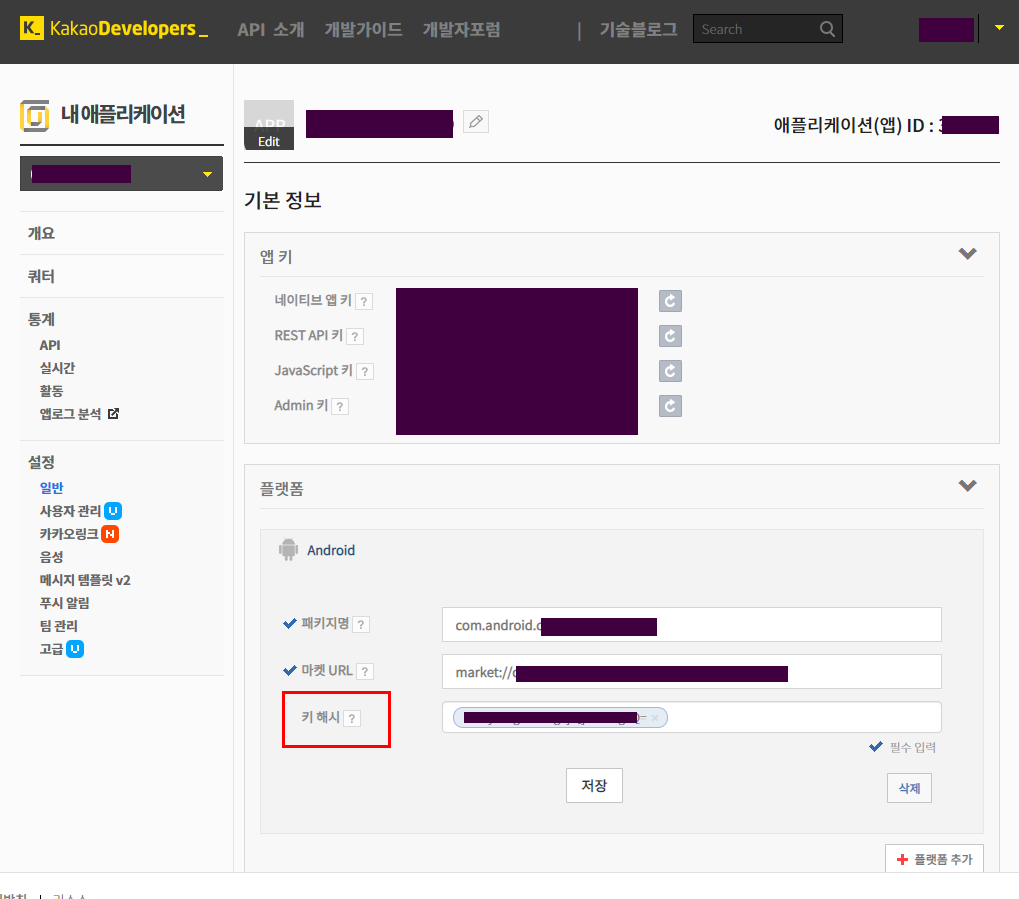1019x899 pixels.
Task: Open help for Admin 키
Action: pos(340,407)
